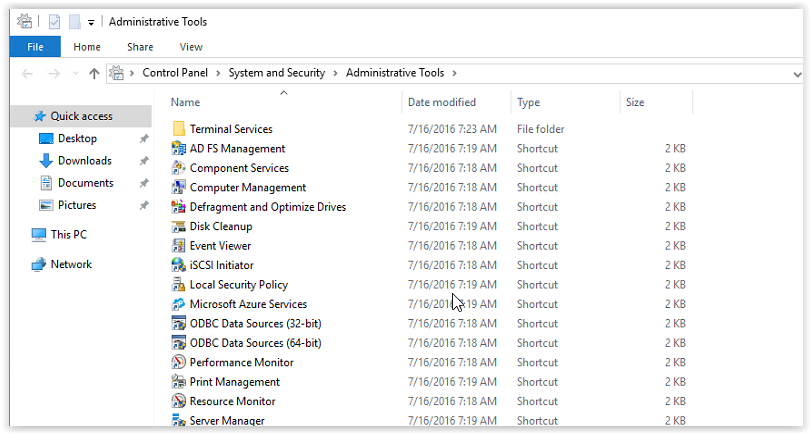The height and width of the screenshot is (434, 811).
Task: Navigate to Control Panel breadcrumb
Action: pyautogui.click(x=175, y=73)
